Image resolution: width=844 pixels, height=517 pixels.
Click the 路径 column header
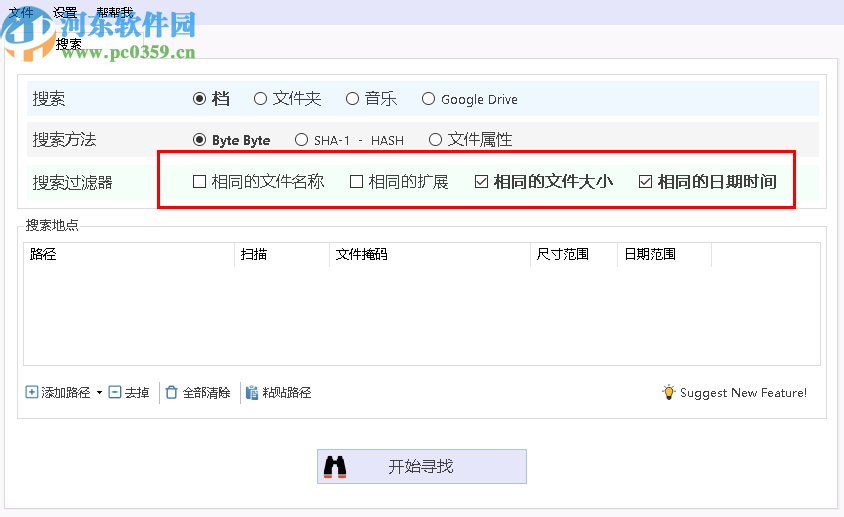[x=129, y=254]
